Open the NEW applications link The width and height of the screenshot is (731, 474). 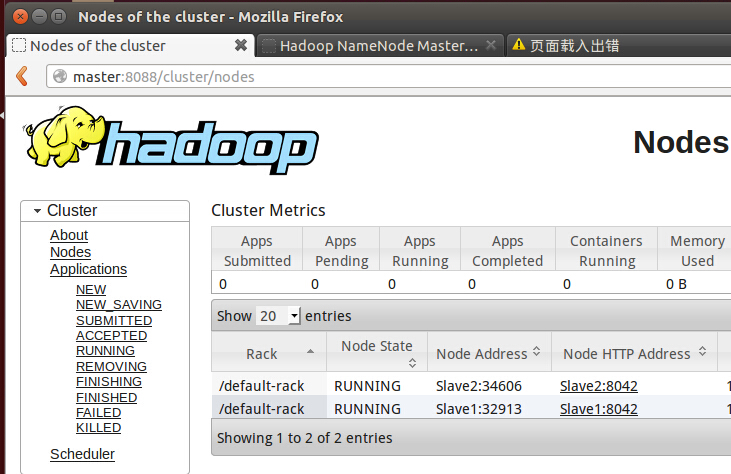click(x=91, y=289)
